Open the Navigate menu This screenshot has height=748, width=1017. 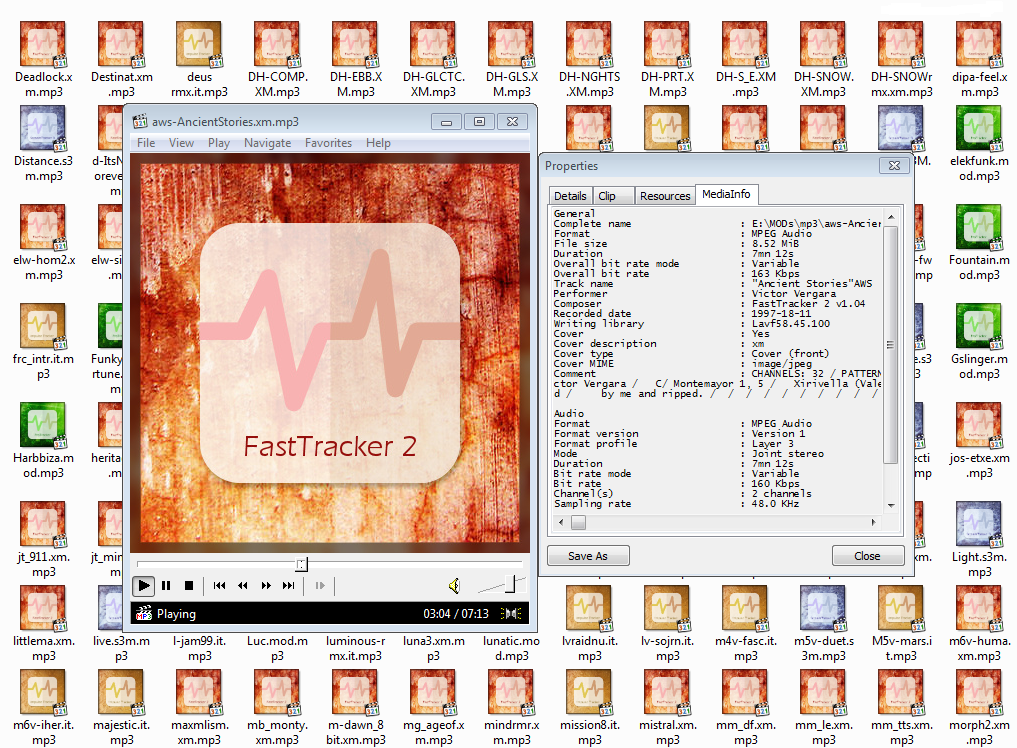tap(267, 143)
